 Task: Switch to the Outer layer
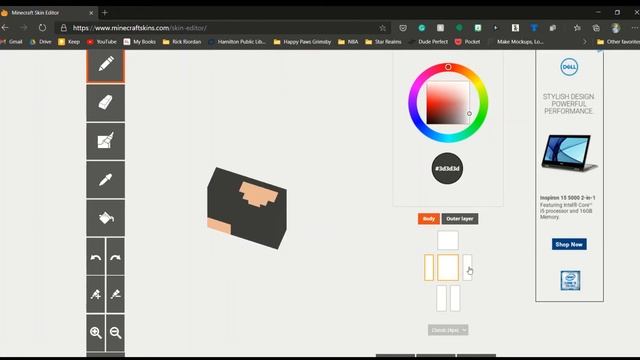coord(460,219)
